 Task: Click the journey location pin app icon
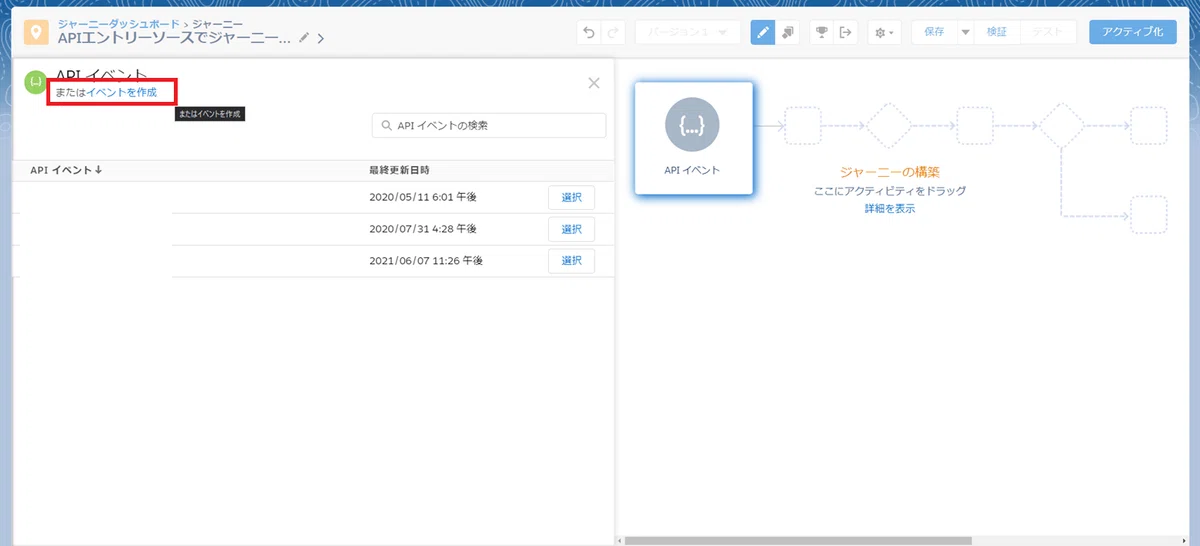37,32
